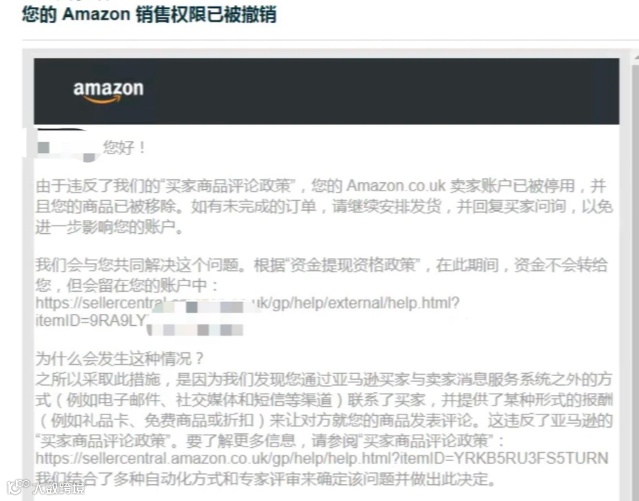Click the line starting 之所以采取此措施
Screen dimensions: 639x501
324,380
